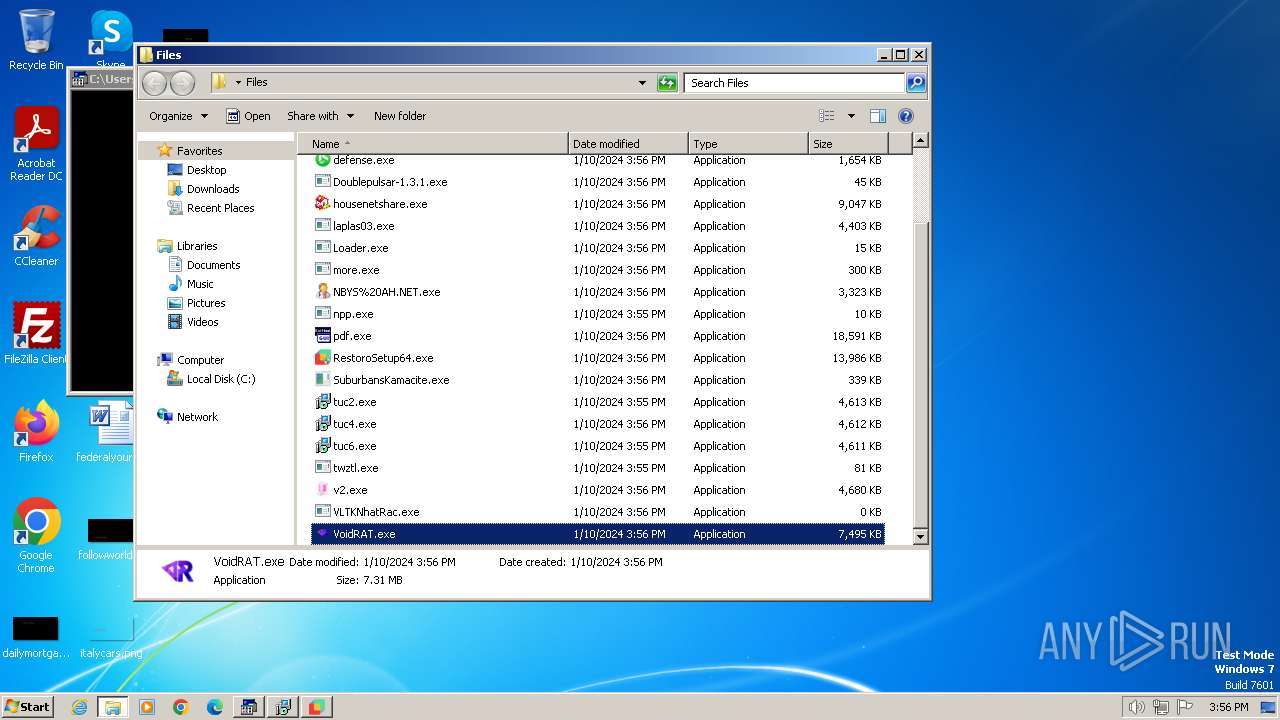
Task: Open Windows Media Player taskbar icon
Action: [147, 707]
